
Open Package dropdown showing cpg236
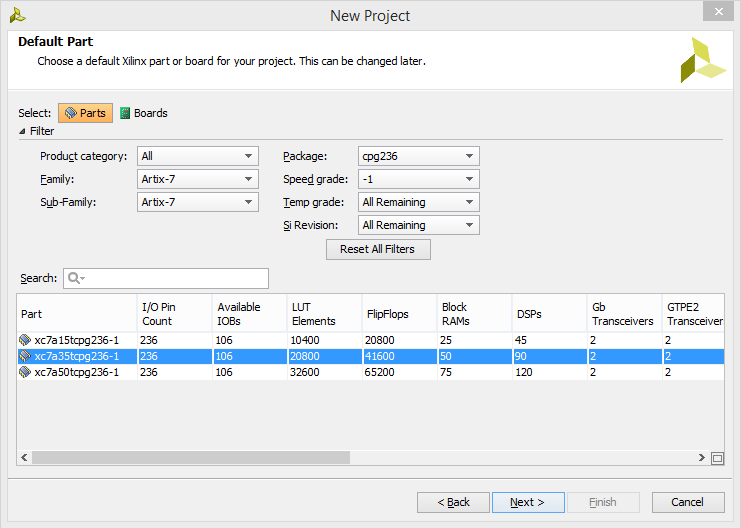click(419, 156)
